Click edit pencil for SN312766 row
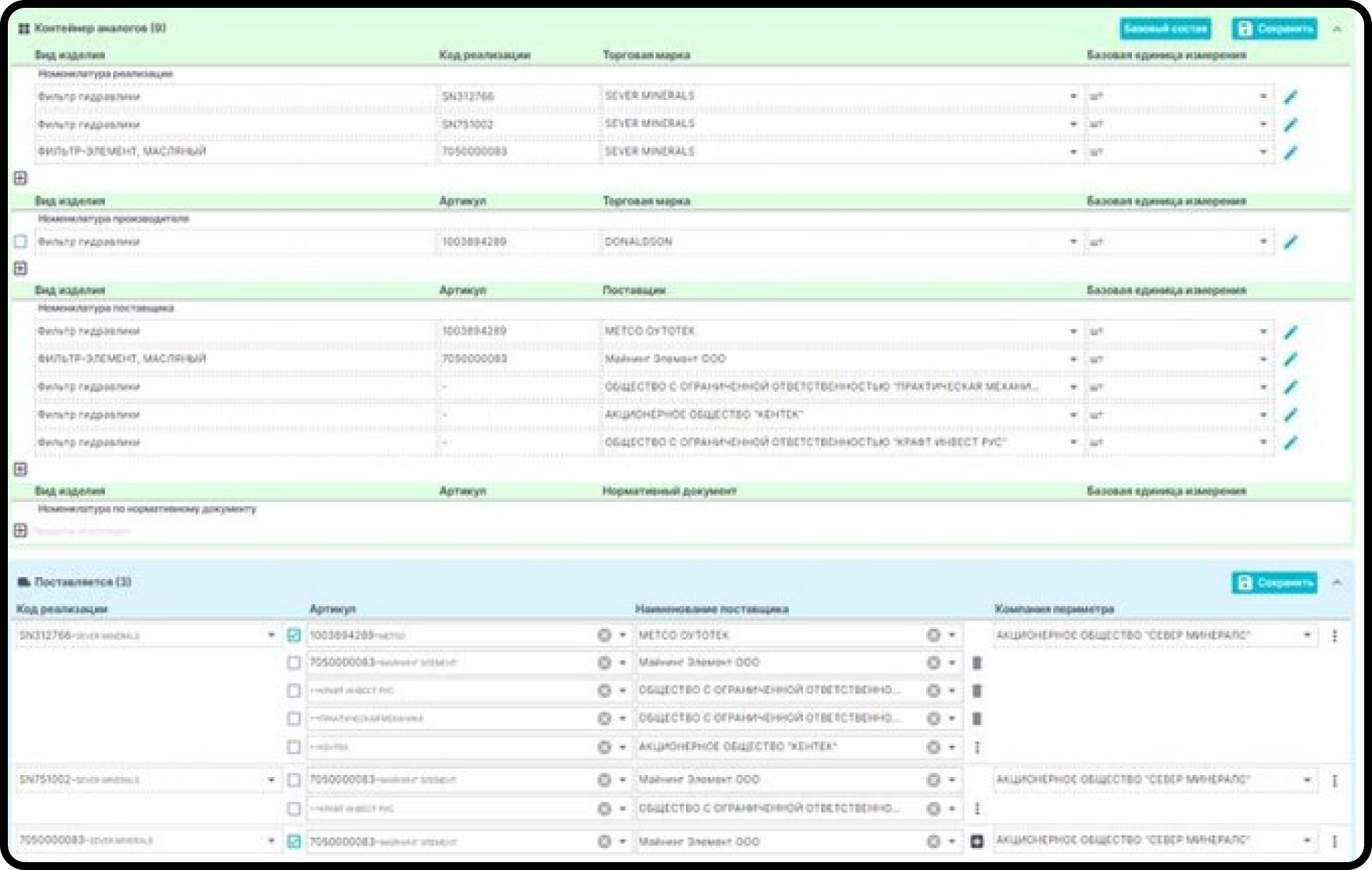This screenshot has width=1372, height=870. click(1291, 97)
